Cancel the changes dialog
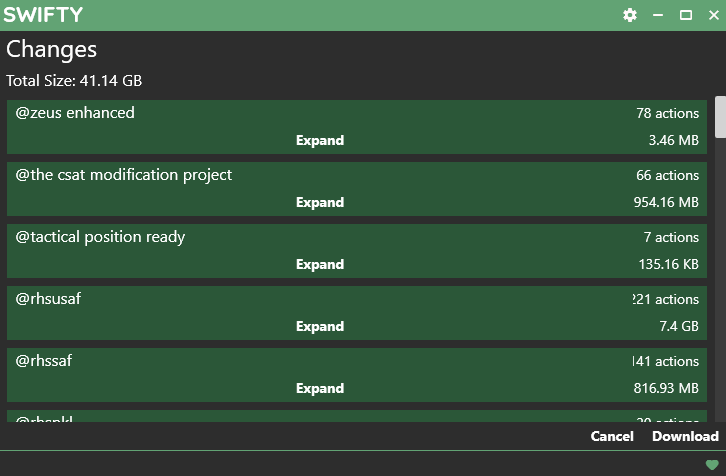726x476 pixels. point(612,436)
